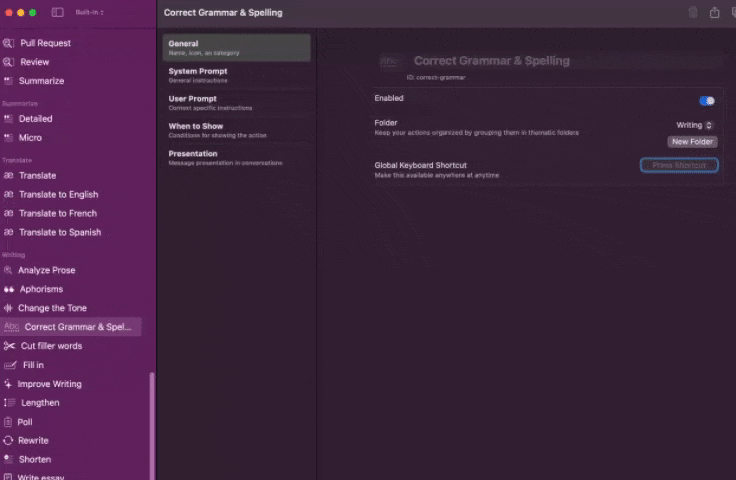Image resolution: width=736 pixels, height=480 pixels.
Task: Select the Rewrite action
Action: pos(33,441)
